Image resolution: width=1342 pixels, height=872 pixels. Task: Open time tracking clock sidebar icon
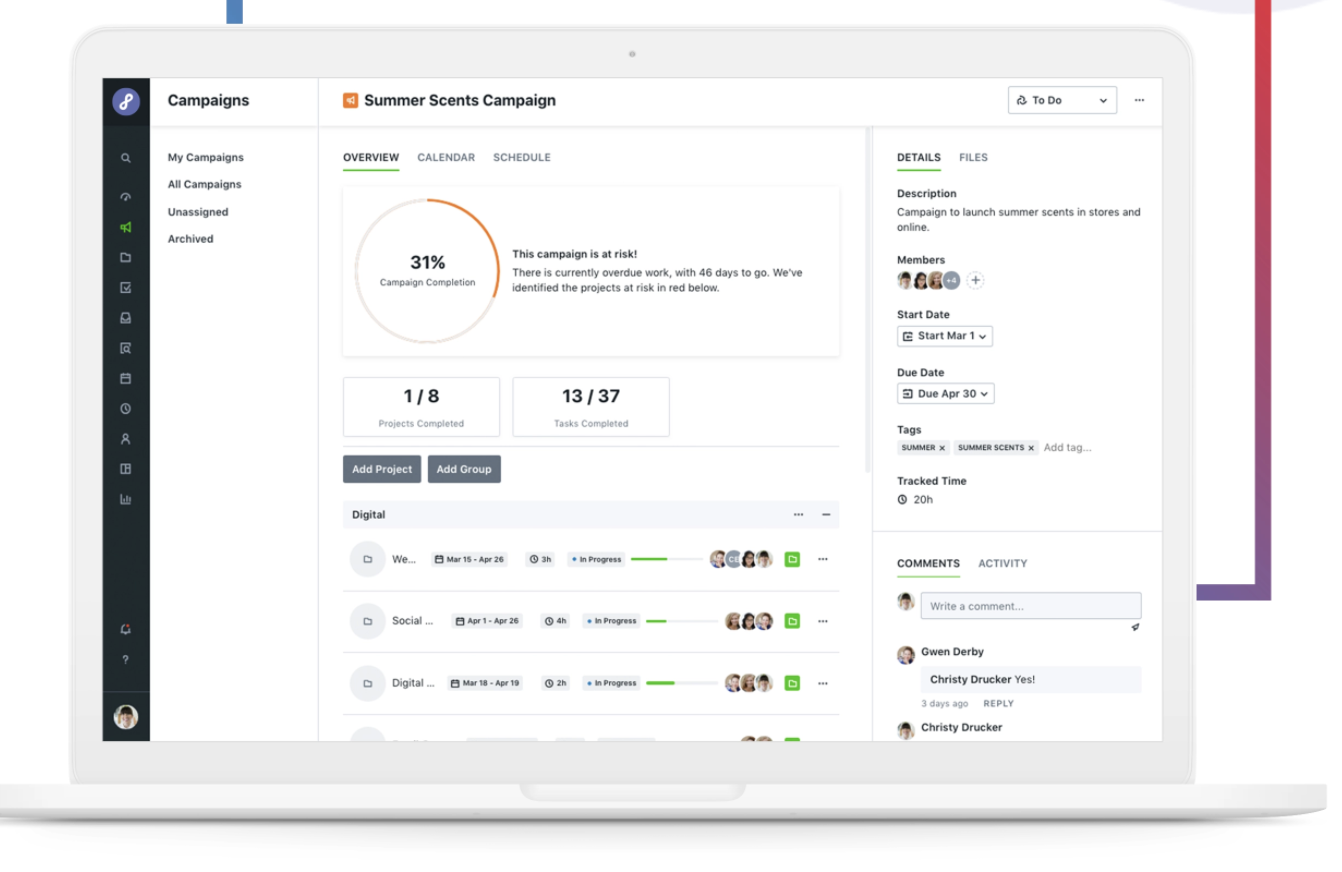coord(126,408)
